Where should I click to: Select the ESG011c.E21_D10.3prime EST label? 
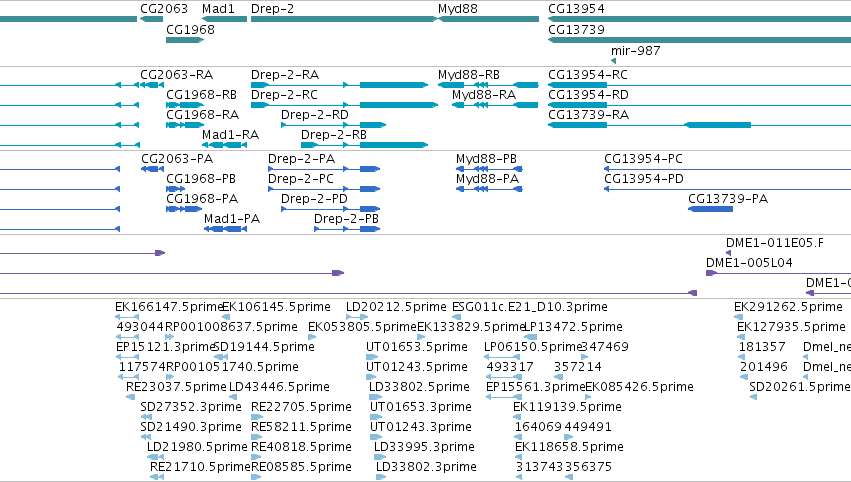pos(530,307)
